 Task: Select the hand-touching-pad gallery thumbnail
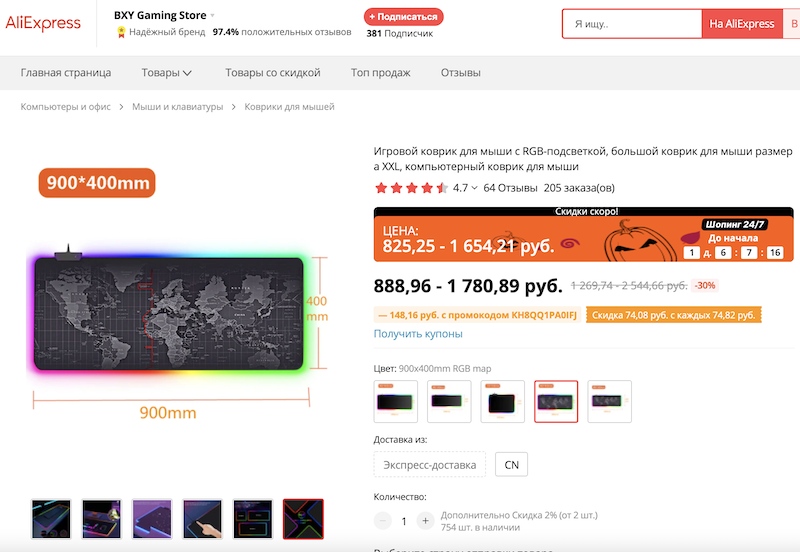pos(203,519)
